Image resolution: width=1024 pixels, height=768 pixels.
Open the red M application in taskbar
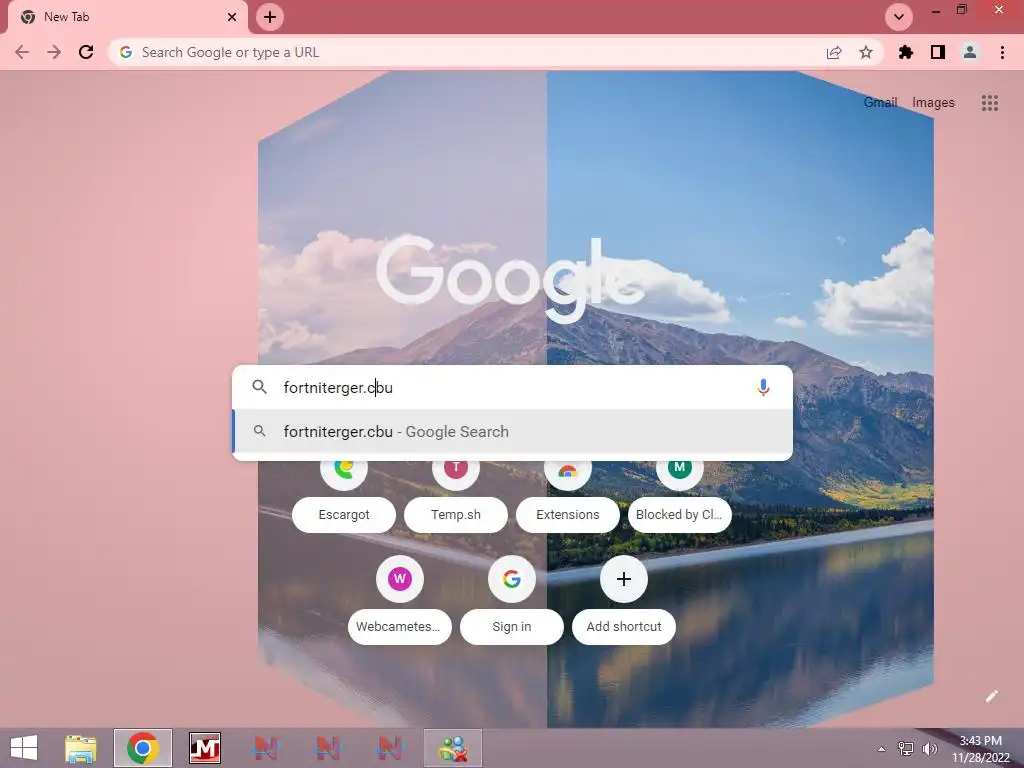pos(205,748)
